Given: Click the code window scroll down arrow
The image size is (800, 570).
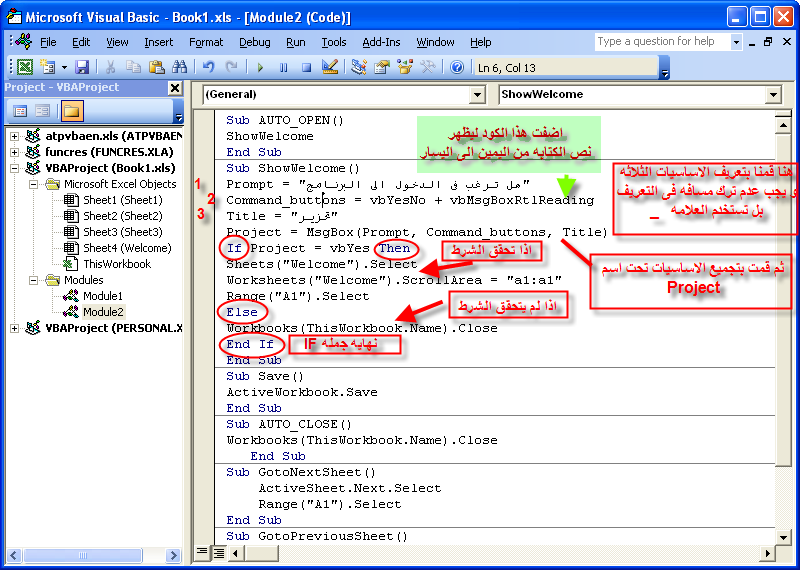Looking at the screenshot, I should [x=783, y=536].
